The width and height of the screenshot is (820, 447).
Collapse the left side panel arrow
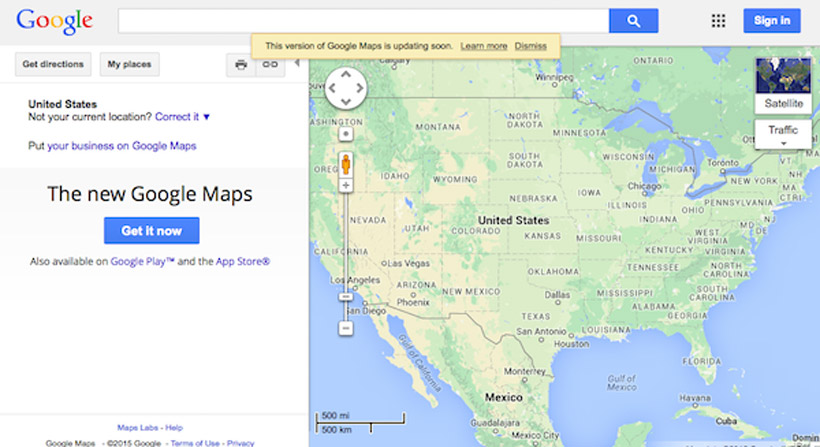[x=296, y=65]
